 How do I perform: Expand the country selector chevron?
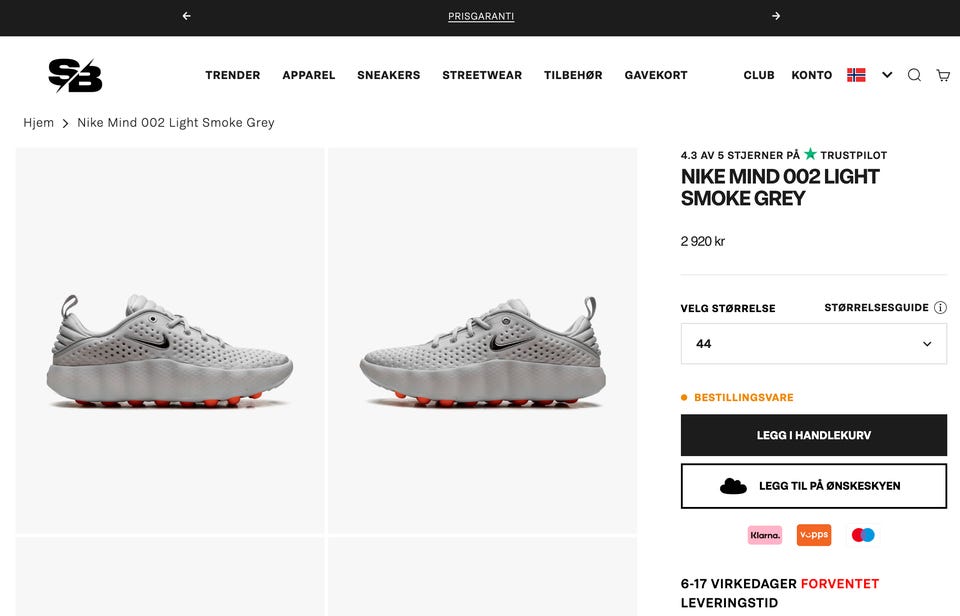[887, 75]
